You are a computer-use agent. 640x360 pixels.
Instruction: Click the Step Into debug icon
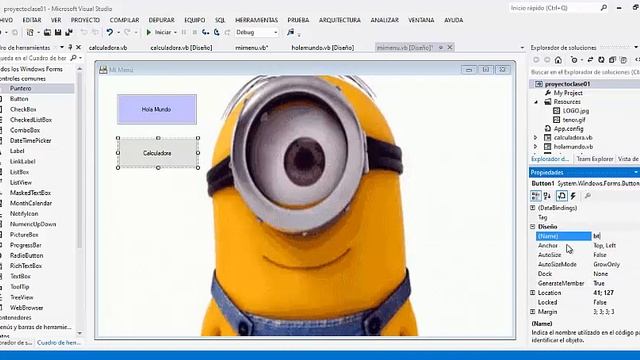click(205, 32)
